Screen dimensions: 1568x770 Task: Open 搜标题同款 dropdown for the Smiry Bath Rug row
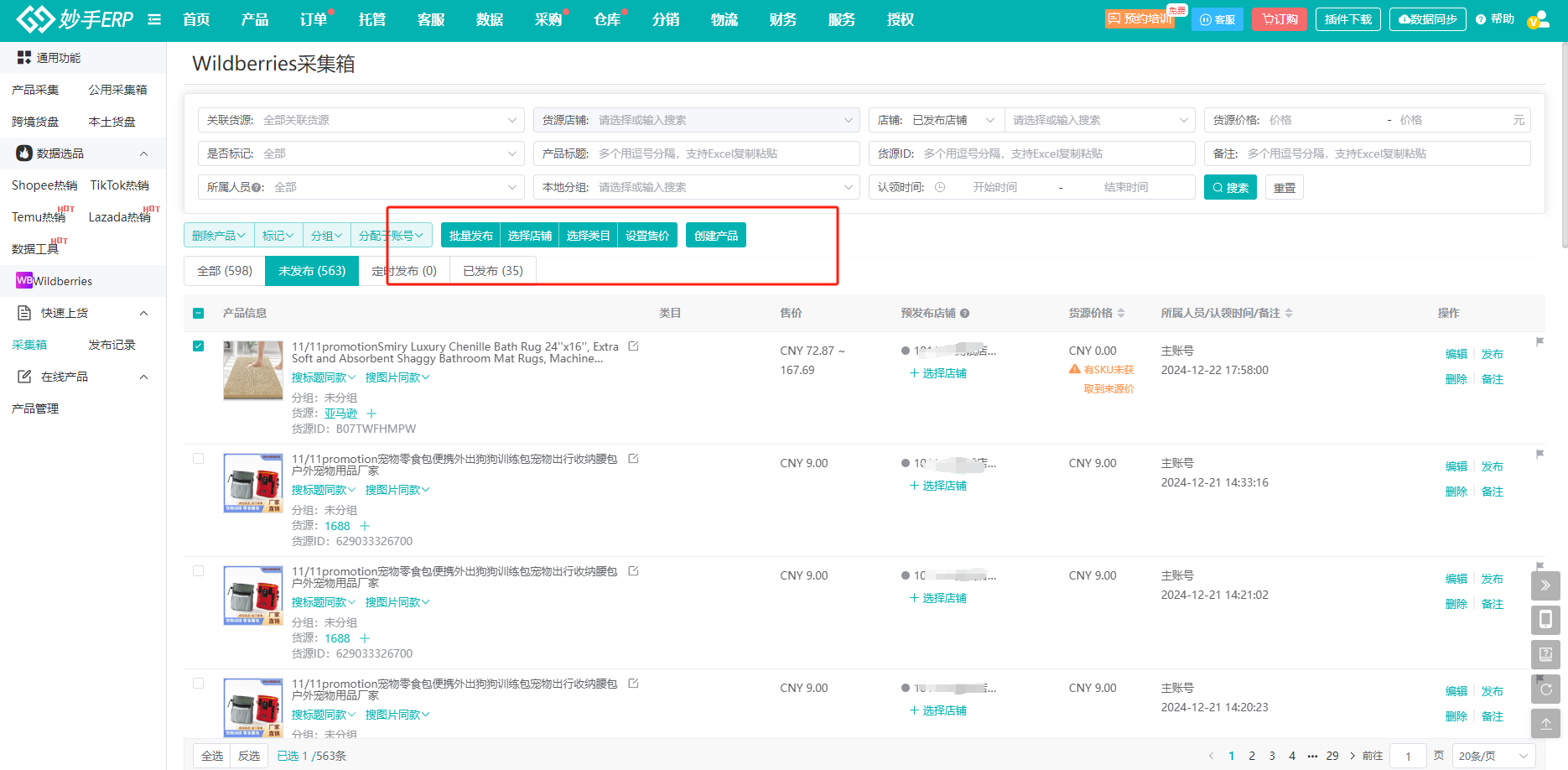[324, 377]
